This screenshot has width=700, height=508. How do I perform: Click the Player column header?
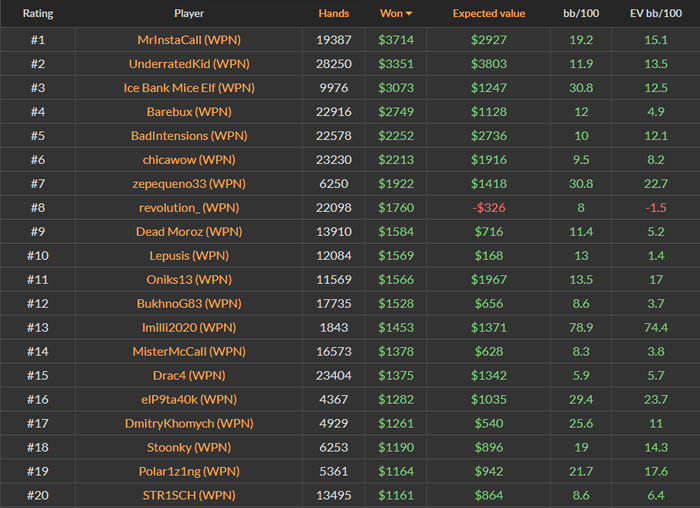coord(188,15)
